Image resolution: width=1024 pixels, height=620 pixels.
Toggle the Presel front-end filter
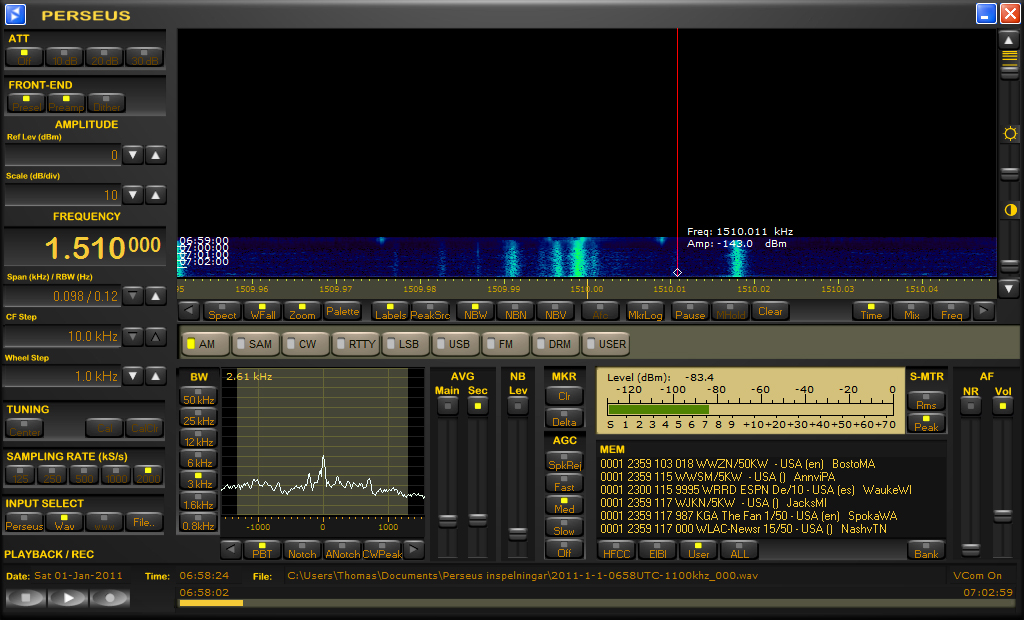27,103
